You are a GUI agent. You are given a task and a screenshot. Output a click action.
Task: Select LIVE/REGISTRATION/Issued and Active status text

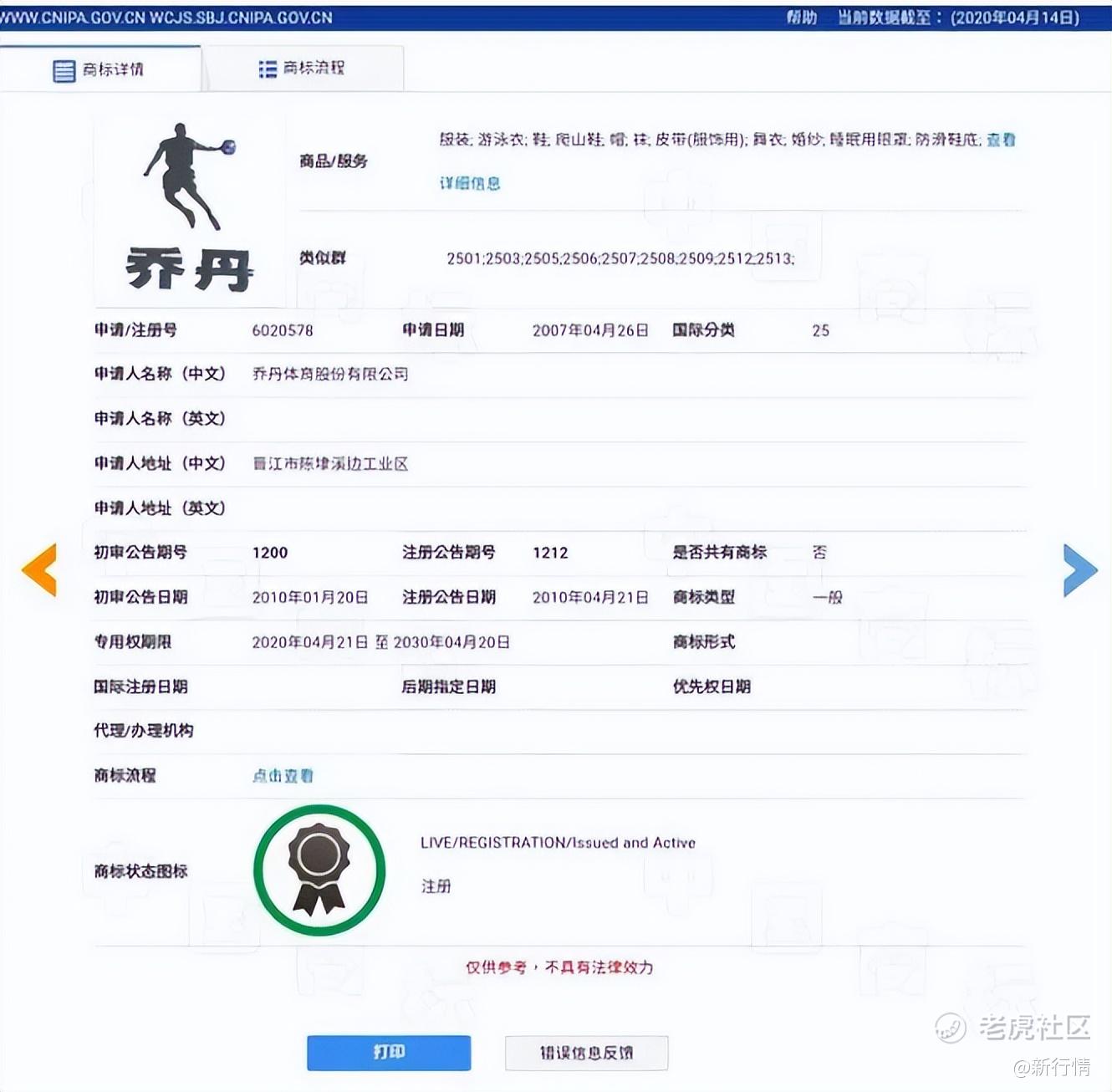[x=558, y=843]
